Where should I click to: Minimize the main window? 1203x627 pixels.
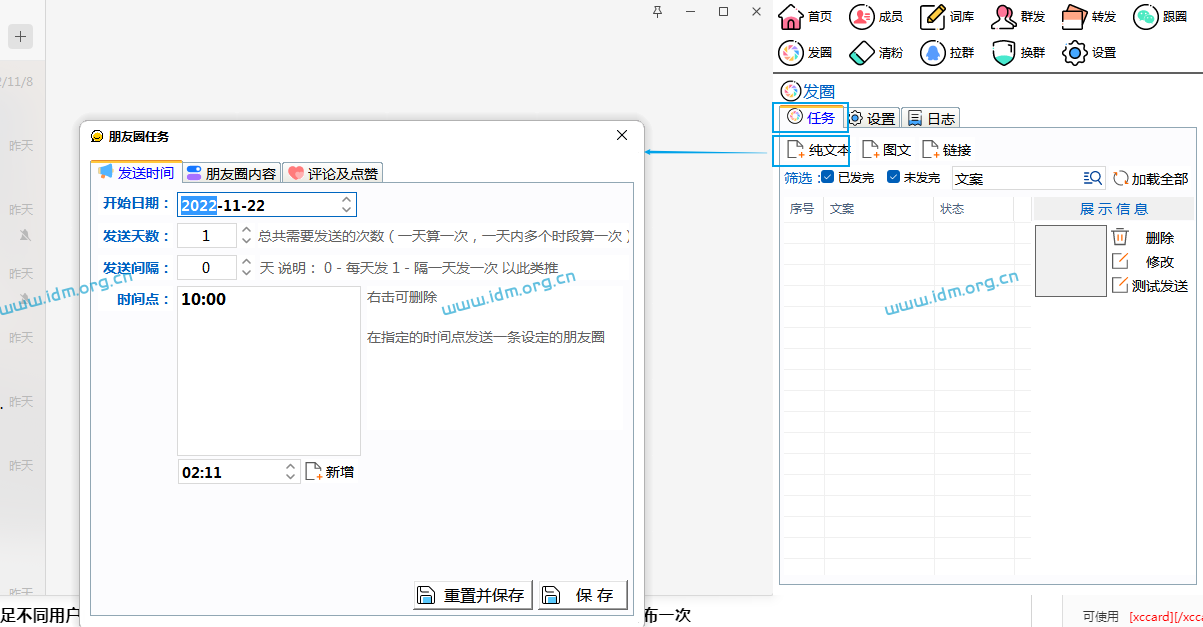pyautogui.click(x=690, y=11)
